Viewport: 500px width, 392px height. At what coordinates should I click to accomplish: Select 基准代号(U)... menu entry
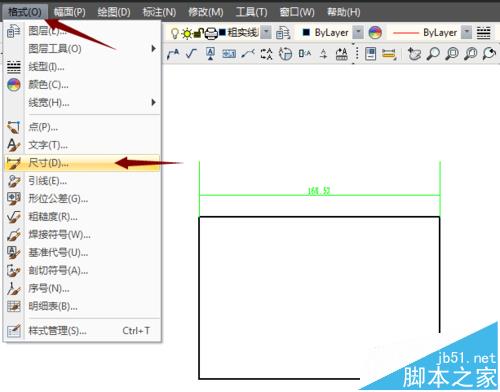click(82, 253)
